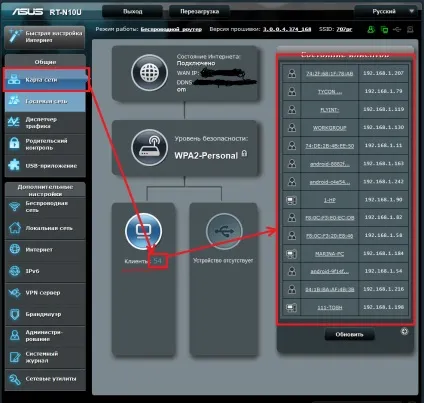The image size is (424, 403).
Task: Open the Quick Internet Setup wand icon
Action: (x=14, y=37)
